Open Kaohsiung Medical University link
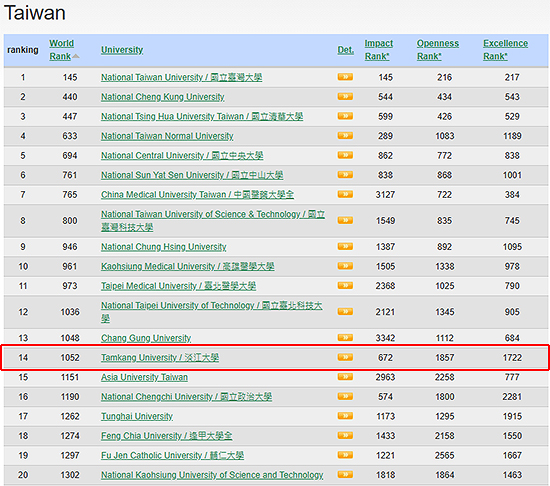This screenshot has width=550, height=486. 188,266
